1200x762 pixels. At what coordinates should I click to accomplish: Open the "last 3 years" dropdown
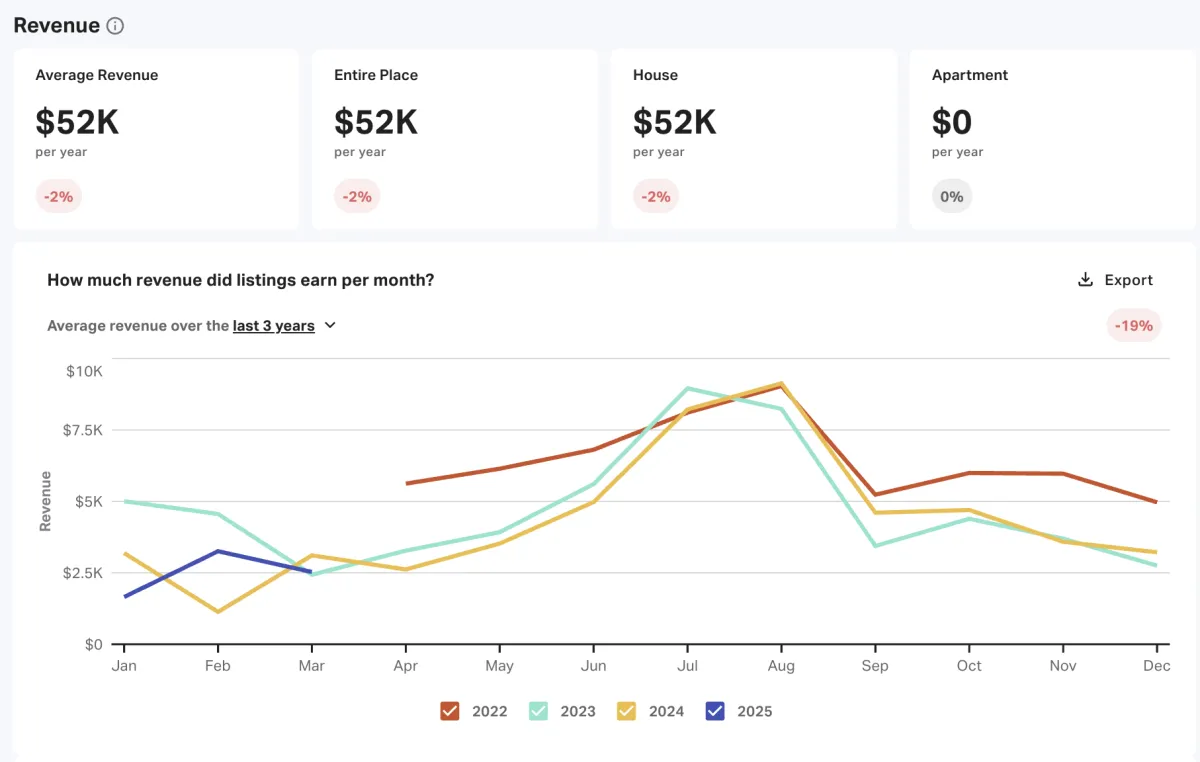coord(273,326)
